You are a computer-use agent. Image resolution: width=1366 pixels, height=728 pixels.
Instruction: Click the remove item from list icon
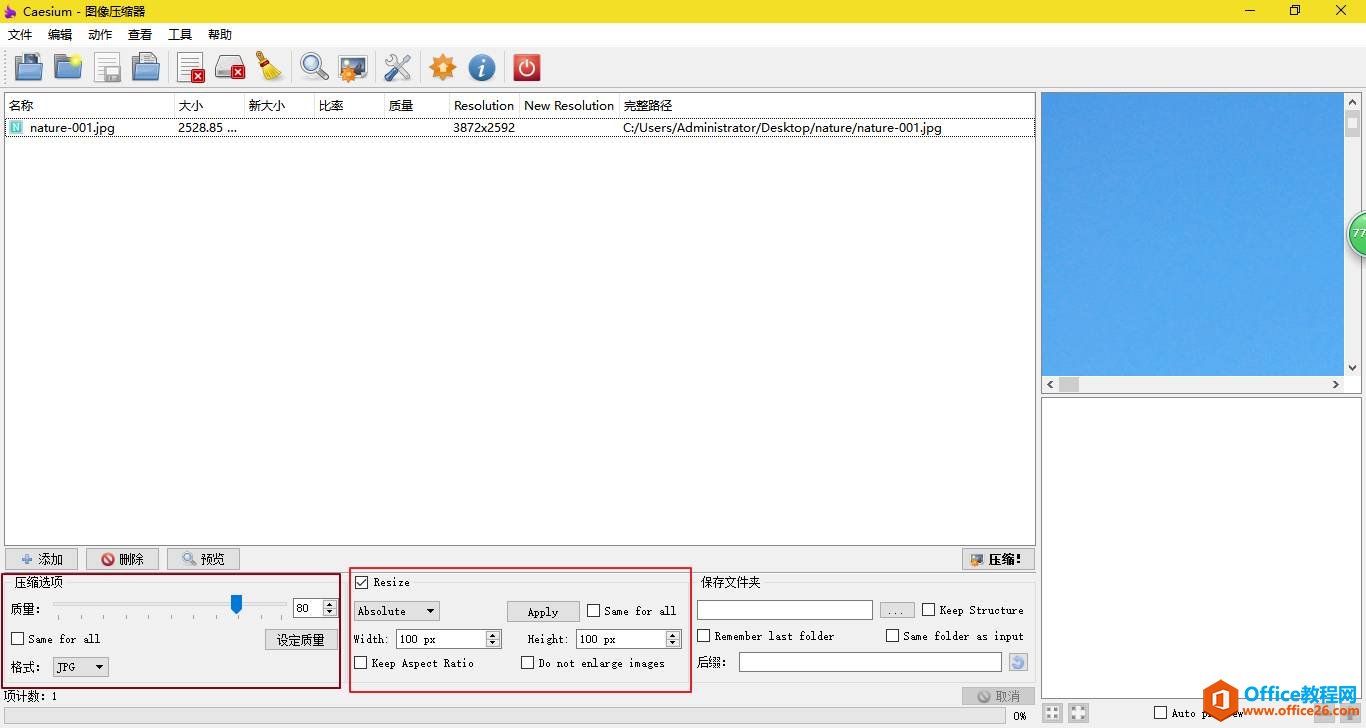click(190, 67)
